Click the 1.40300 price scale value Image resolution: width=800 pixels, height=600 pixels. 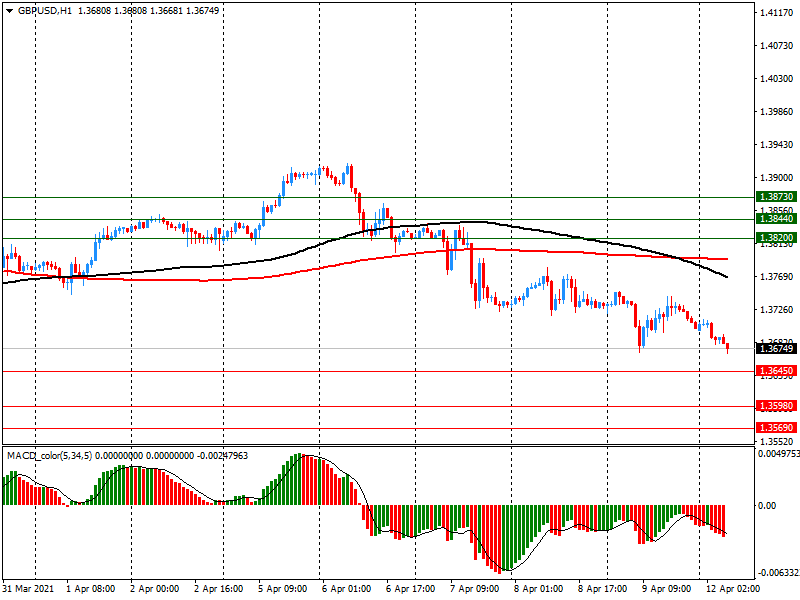[777, 79]
